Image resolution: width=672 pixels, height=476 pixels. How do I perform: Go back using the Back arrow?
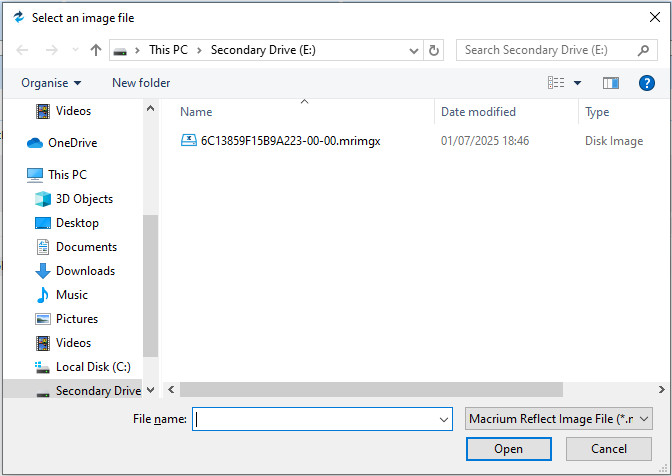click(x=22, y=50)
